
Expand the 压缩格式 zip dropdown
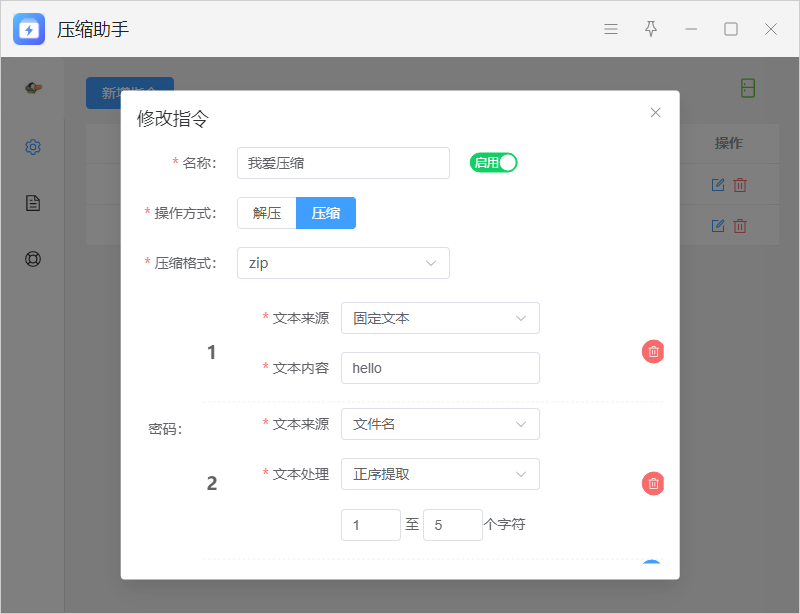coord(343,263)
